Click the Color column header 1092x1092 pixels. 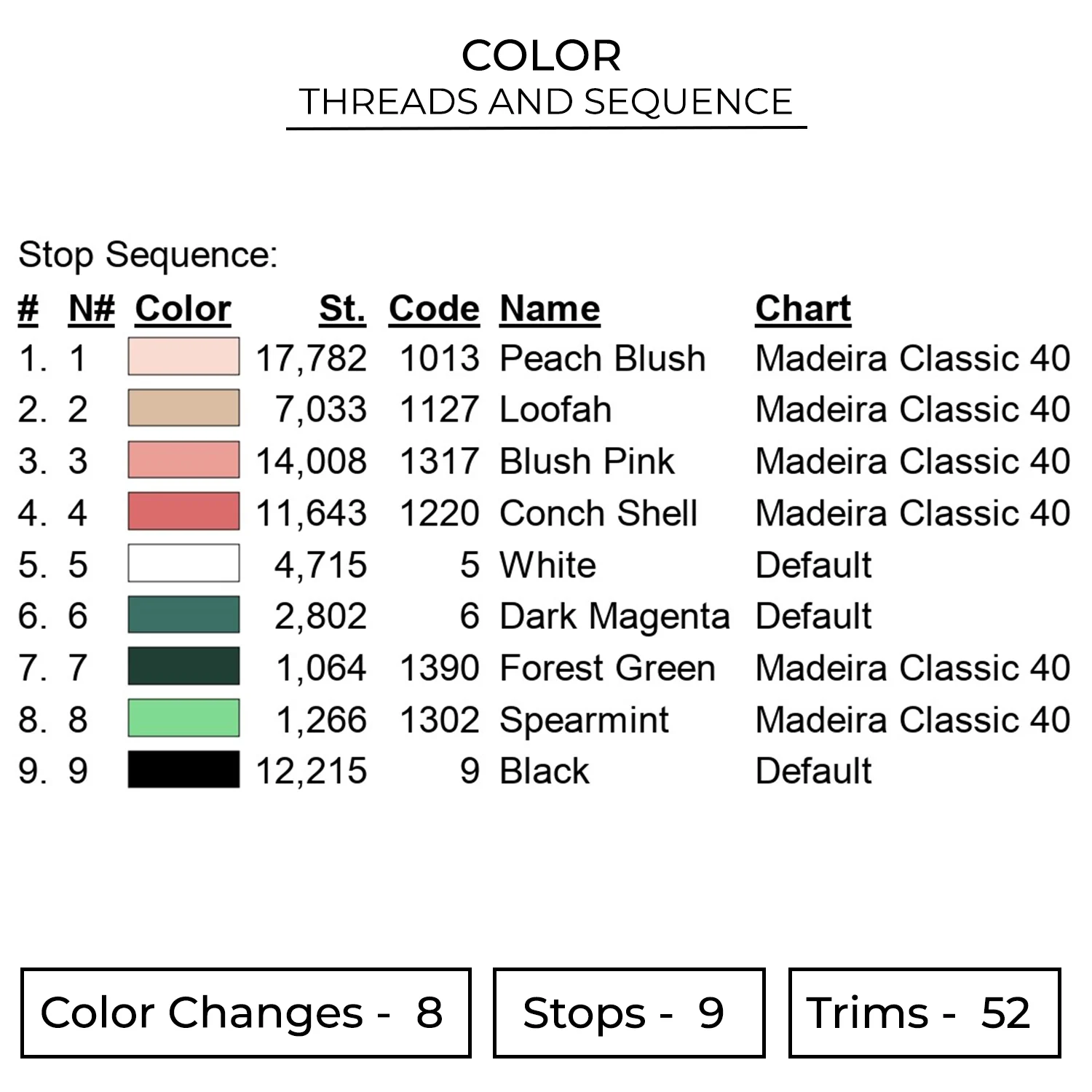point(183,309)
